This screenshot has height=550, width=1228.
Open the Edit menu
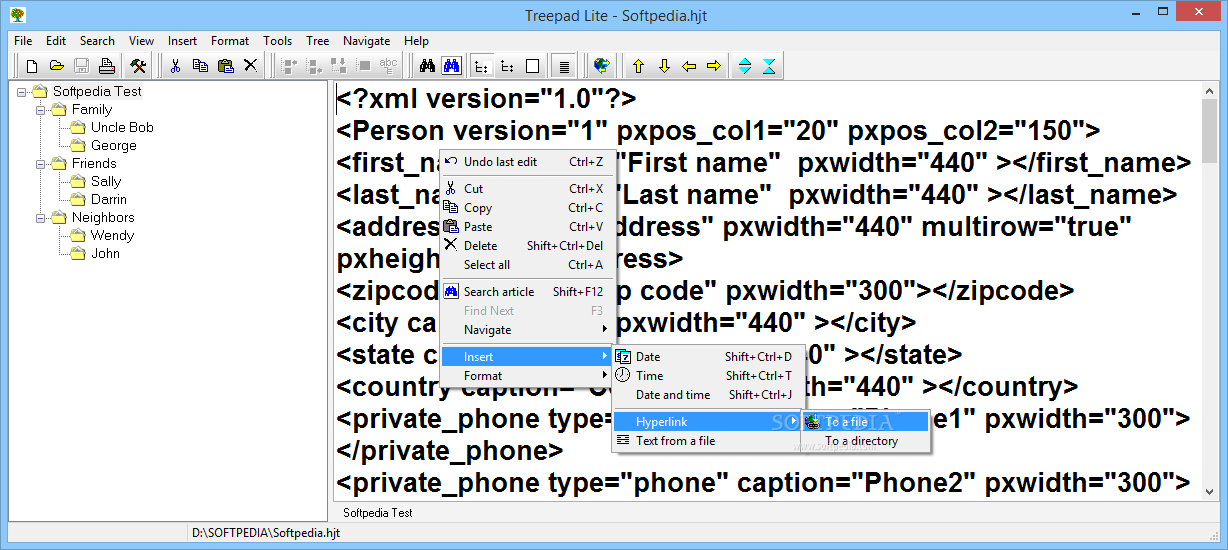click(56, 41)
